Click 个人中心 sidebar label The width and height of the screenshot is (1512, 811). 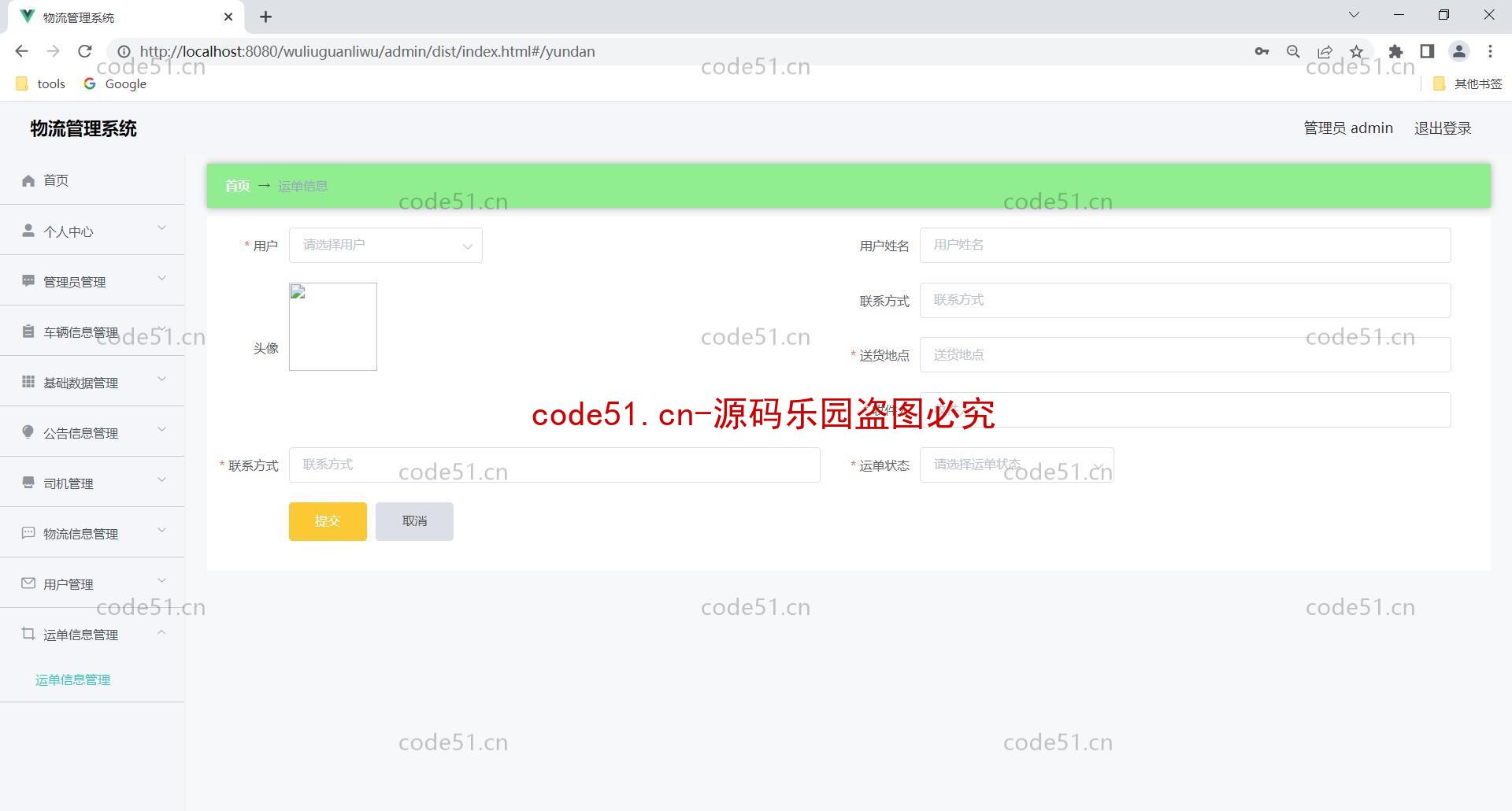(69, 231)
